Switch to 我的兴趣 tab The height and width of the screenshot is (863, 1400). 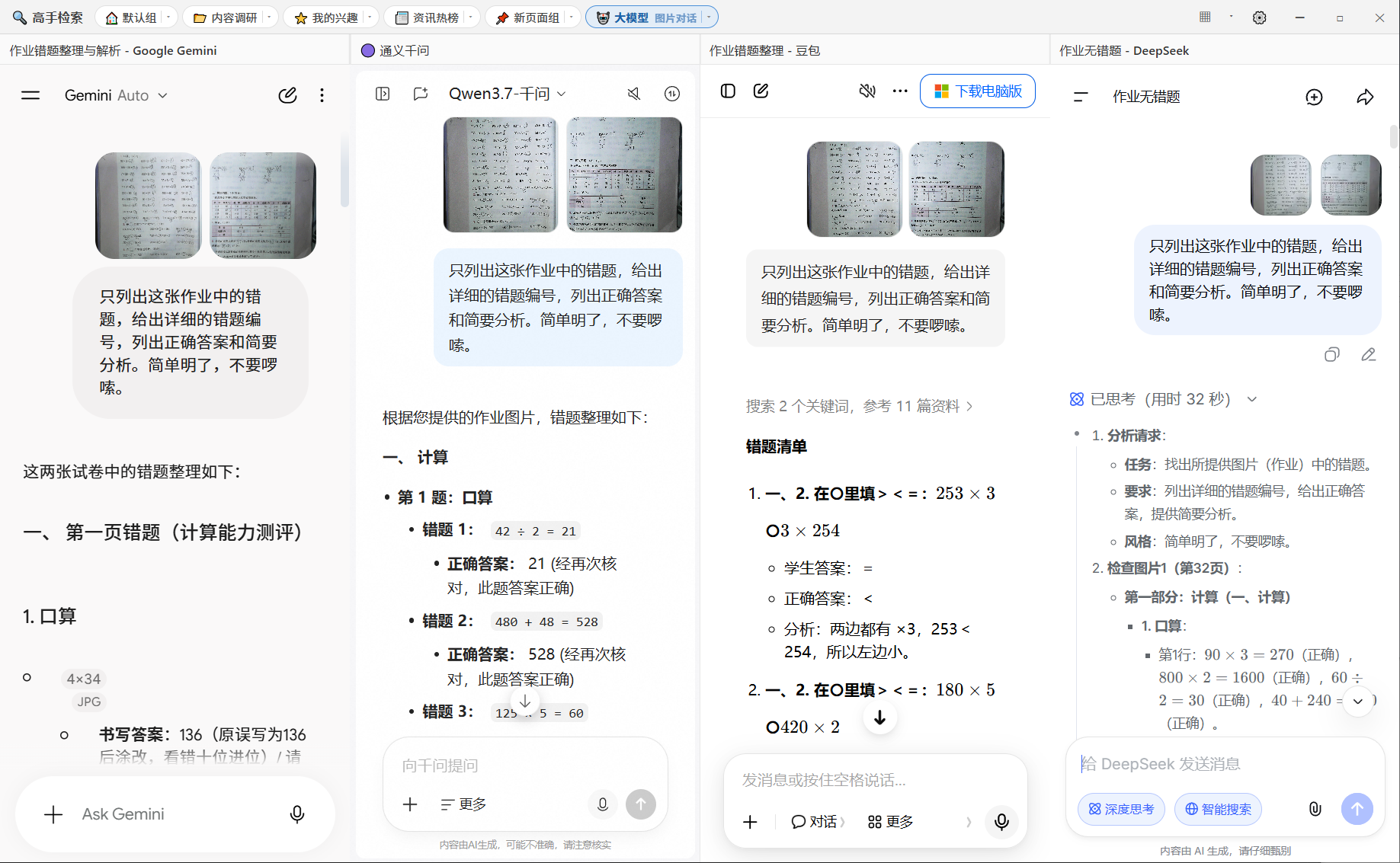tap(326, 18)
